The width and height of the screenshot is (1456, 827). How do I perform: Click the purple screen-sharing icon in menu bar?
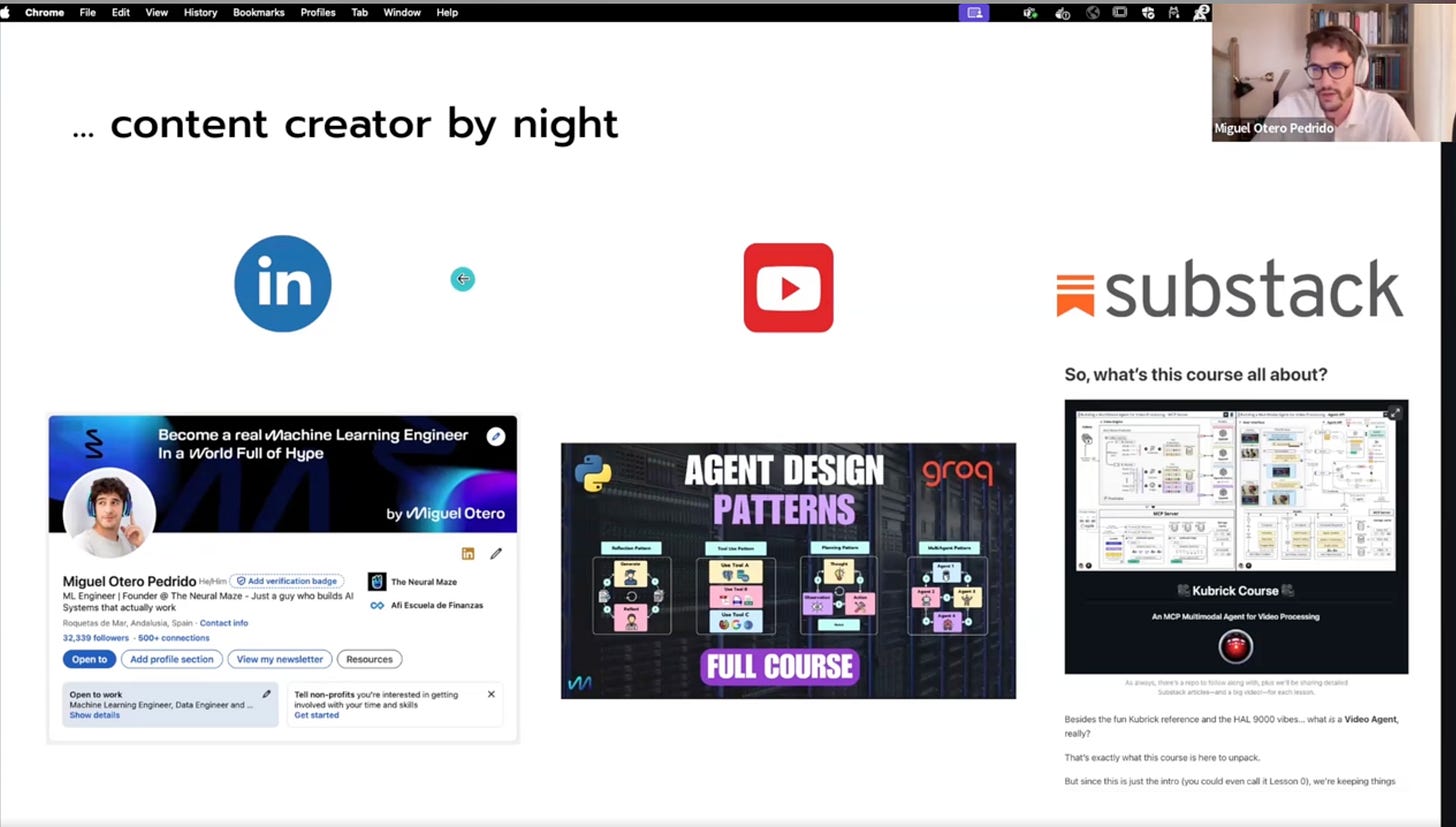point(974,12)
